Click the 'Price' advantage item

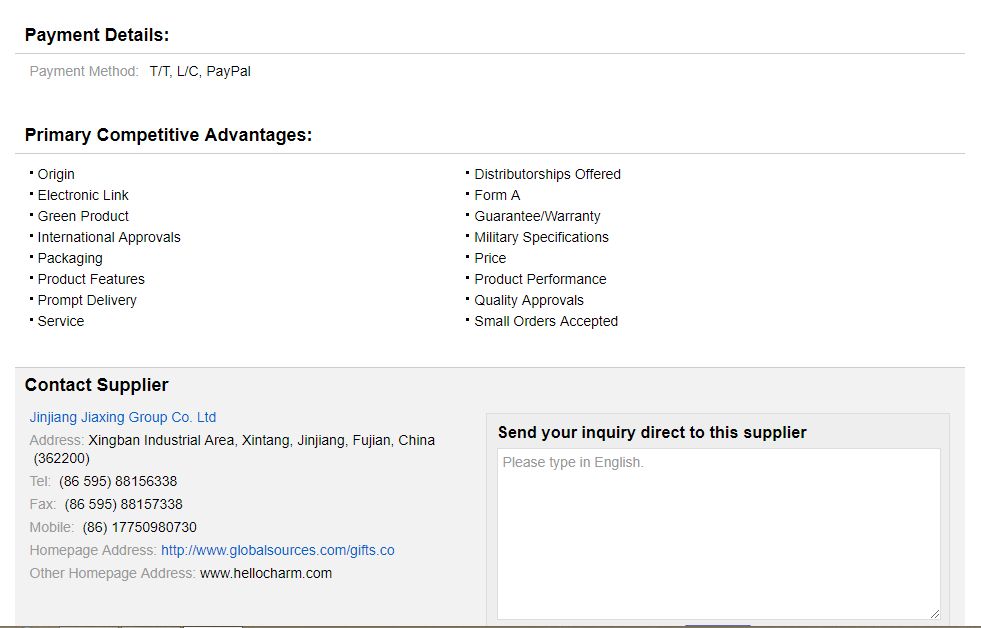(x=490, y=258)
